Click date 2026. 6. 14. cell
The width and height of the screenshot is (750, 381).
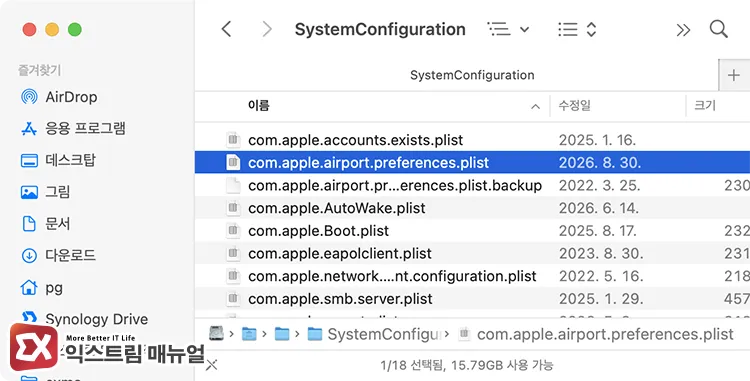[x=599, y=208]
